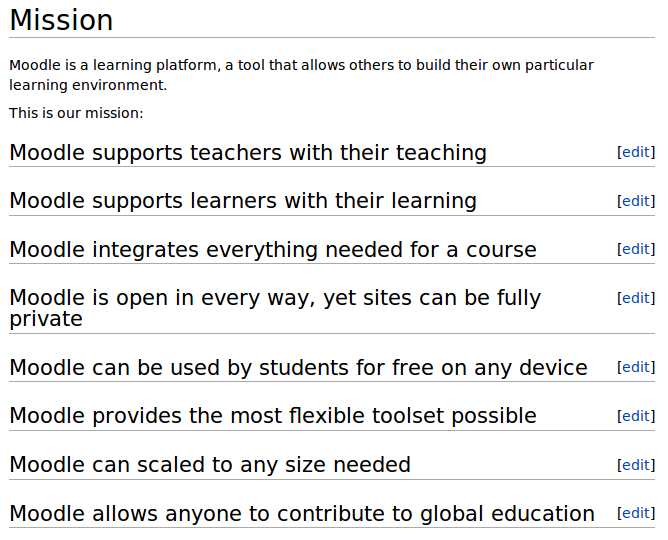This screenshot has height=540, width=668.
Task: Click heading 'Moodle provides the most flexible toolset possible'
Action: click(273, 416)
